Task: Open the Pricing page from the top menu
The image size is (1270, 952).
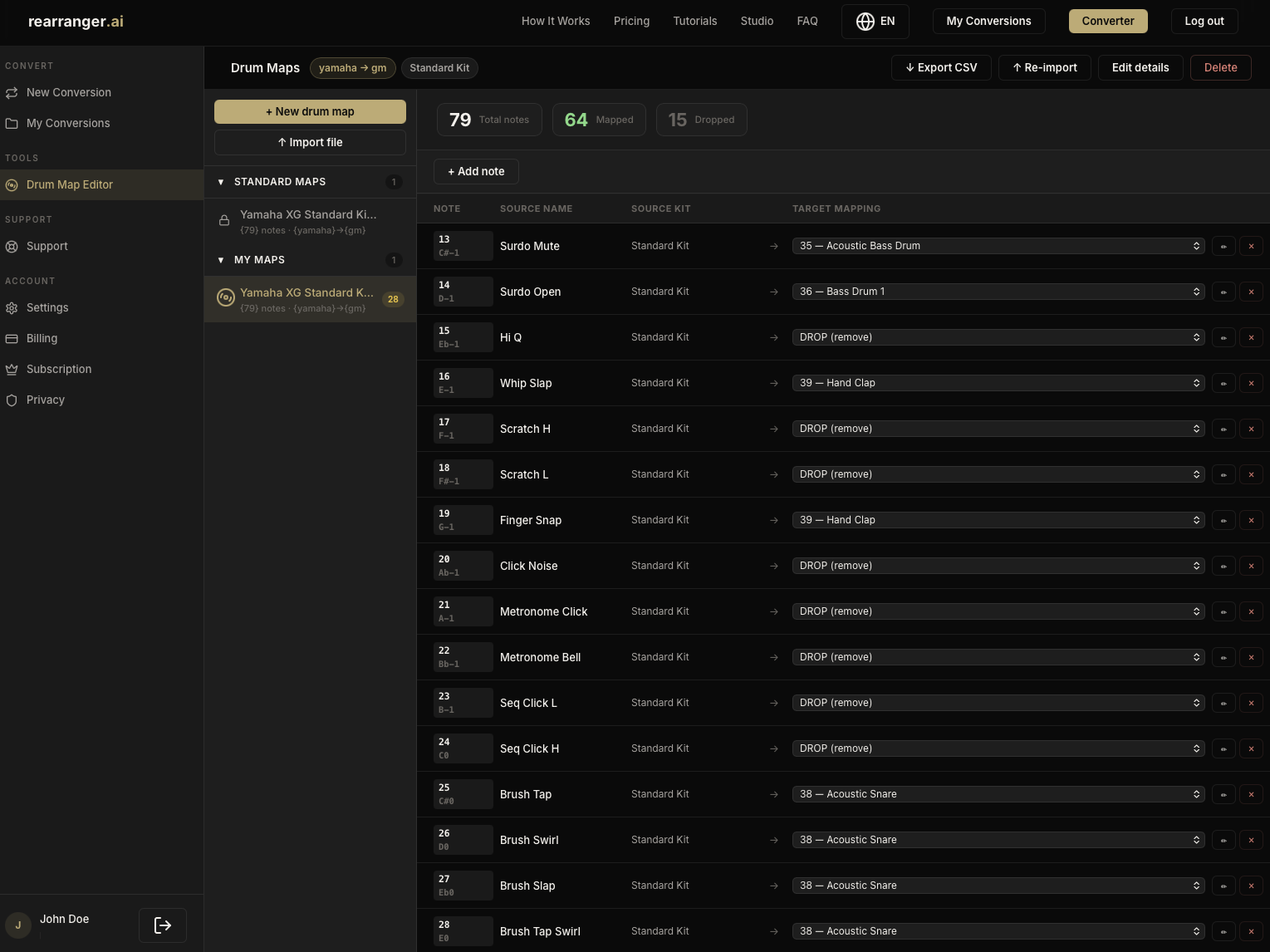Action: coord(631,21)
